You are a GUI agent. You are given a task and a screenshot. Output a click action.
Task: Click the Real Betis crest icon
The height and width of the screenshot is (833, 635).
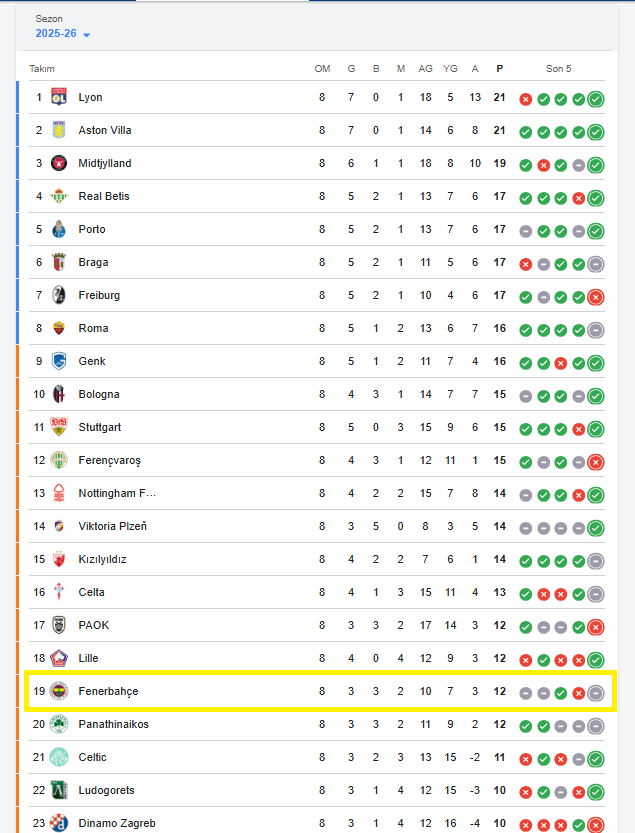(x=59, y=196)
